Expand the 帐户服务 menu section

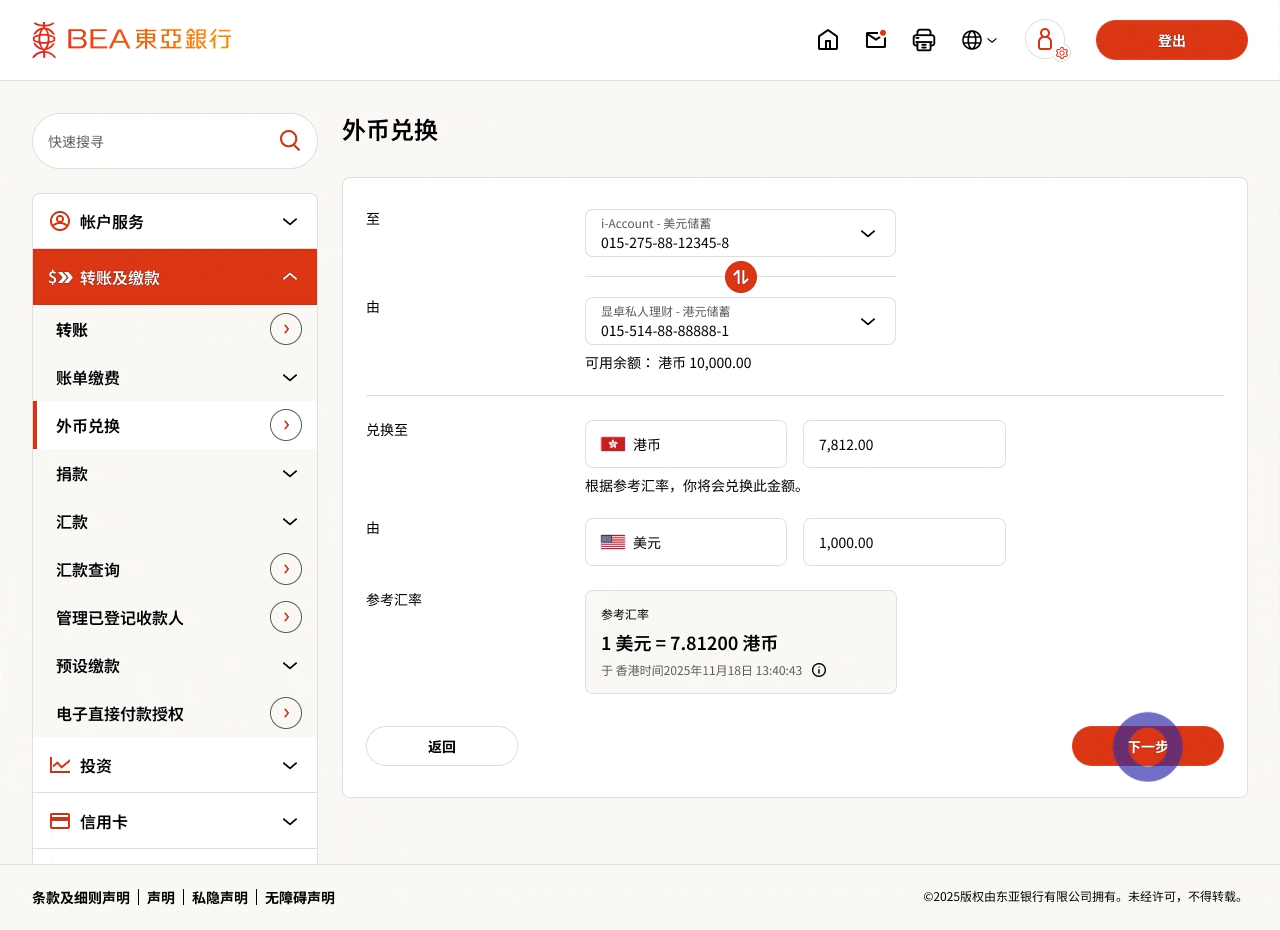click(175, 222)
